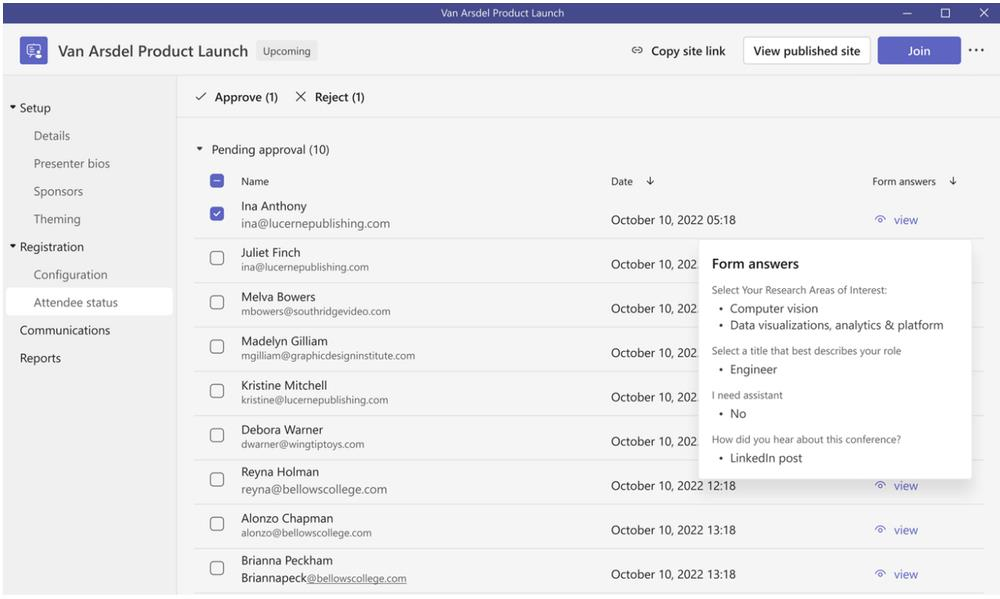The height and width of the screenshot is (599, 1000).
Task: Collapse the Setup section
Action: coord(13,107)
